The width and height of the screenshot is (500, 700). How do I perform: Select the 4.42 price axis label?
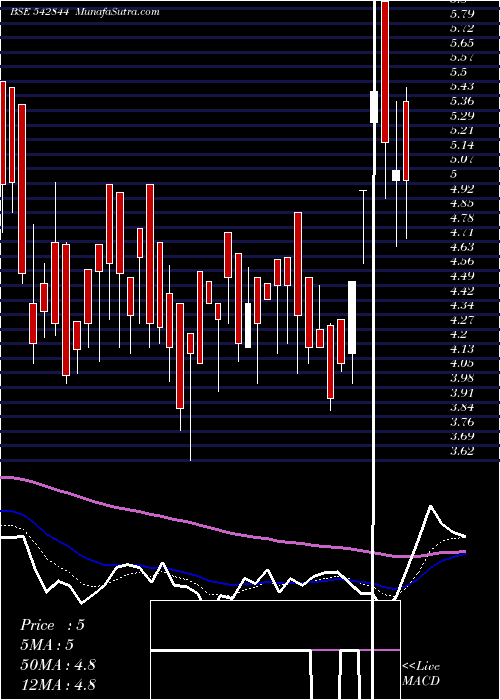(462, 291)
